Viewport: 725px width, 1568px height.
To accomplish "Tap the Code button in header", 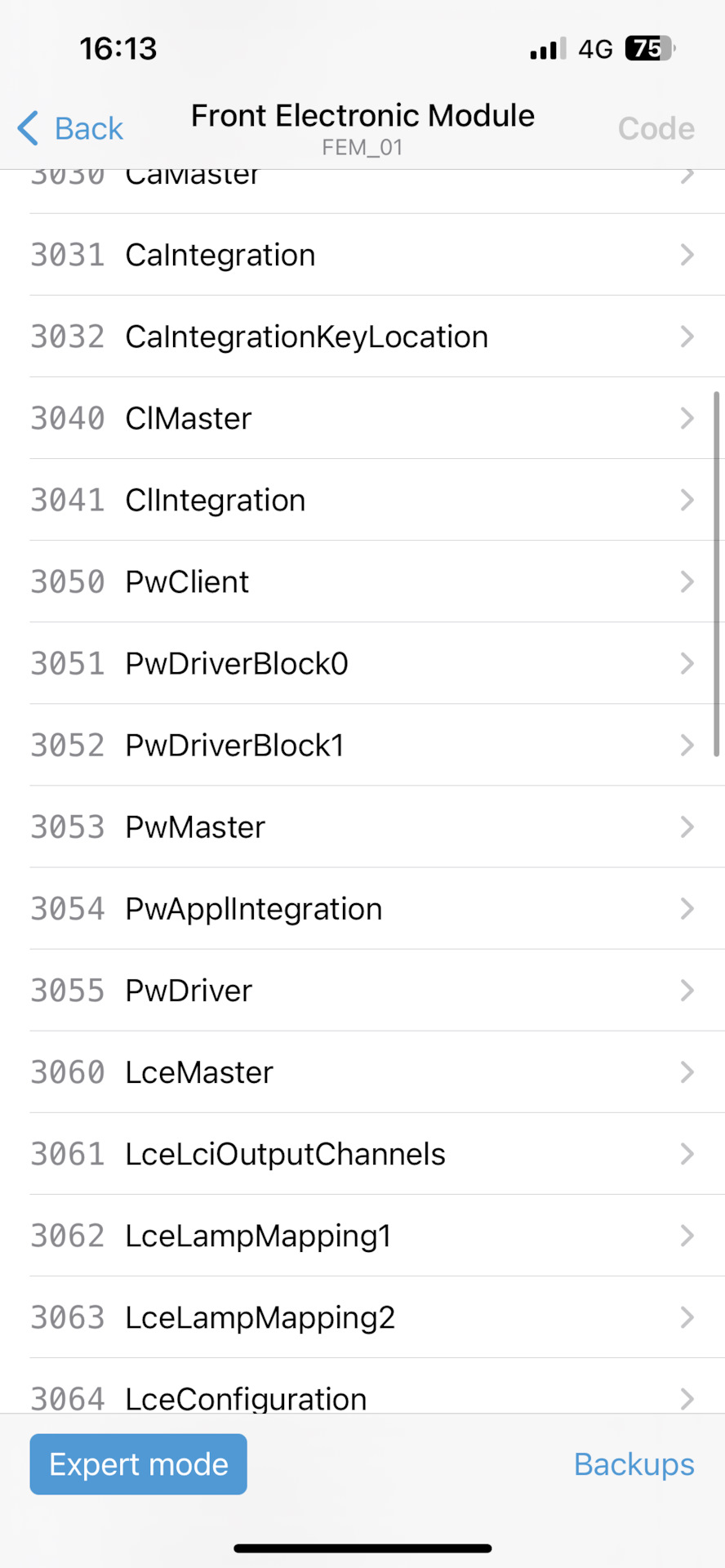I will [x=656, y=128].
